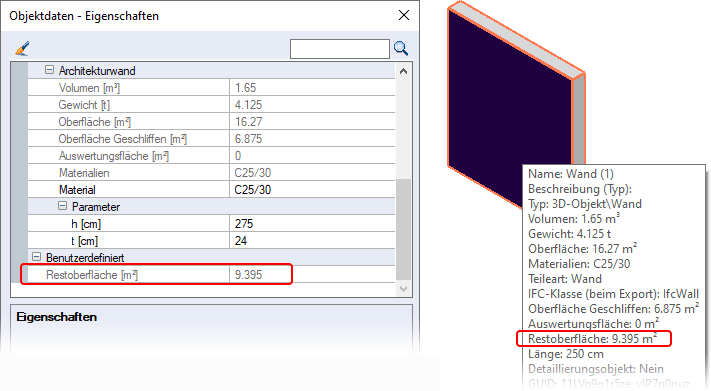Select the h [cm] parameter label
711x391 pixels.
click(86, 224)
